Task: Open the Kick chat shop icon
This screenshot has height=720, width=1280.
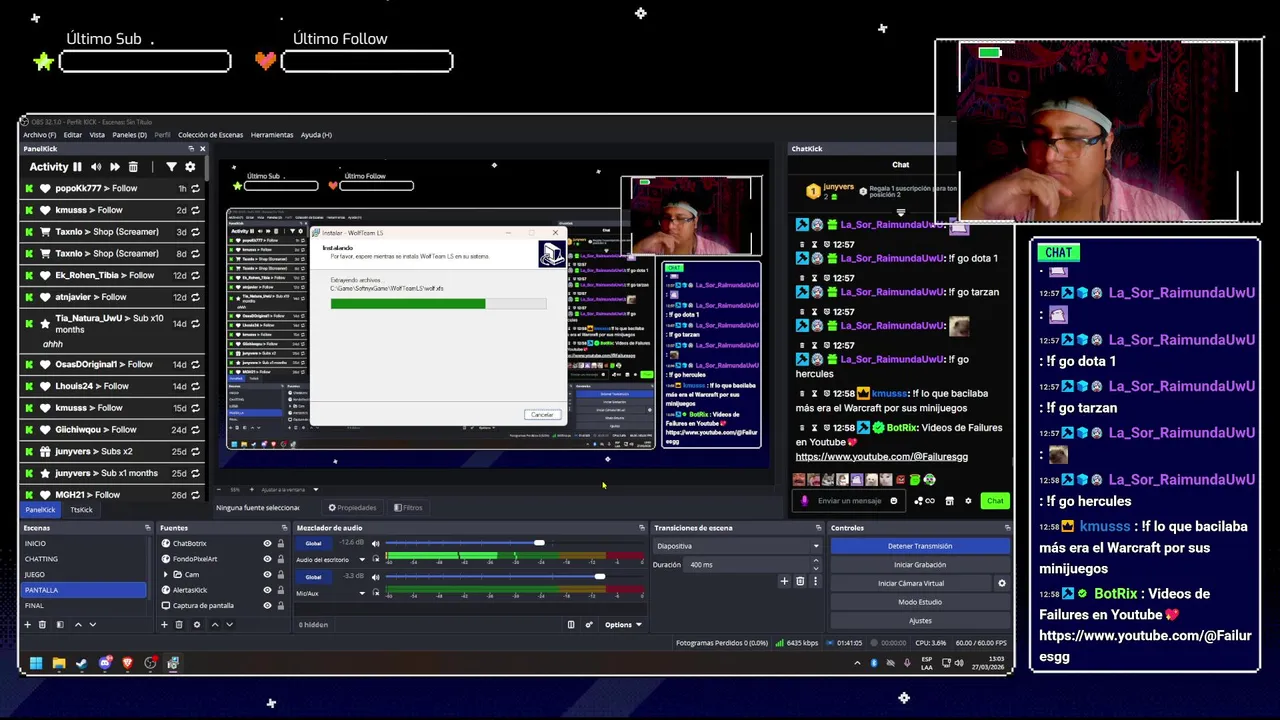Action: pyautogui.click(x=950, y=501)
